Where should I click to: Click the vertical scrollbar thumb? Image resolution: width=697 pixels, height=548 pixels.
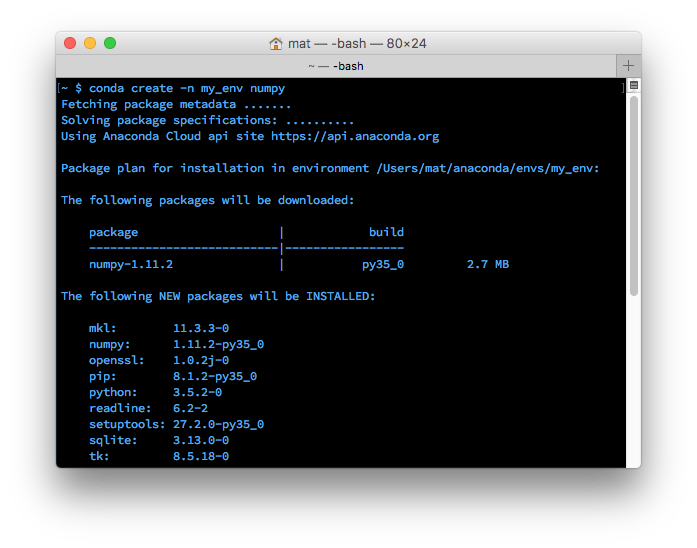pyautogui.click(x=633, y=195)
